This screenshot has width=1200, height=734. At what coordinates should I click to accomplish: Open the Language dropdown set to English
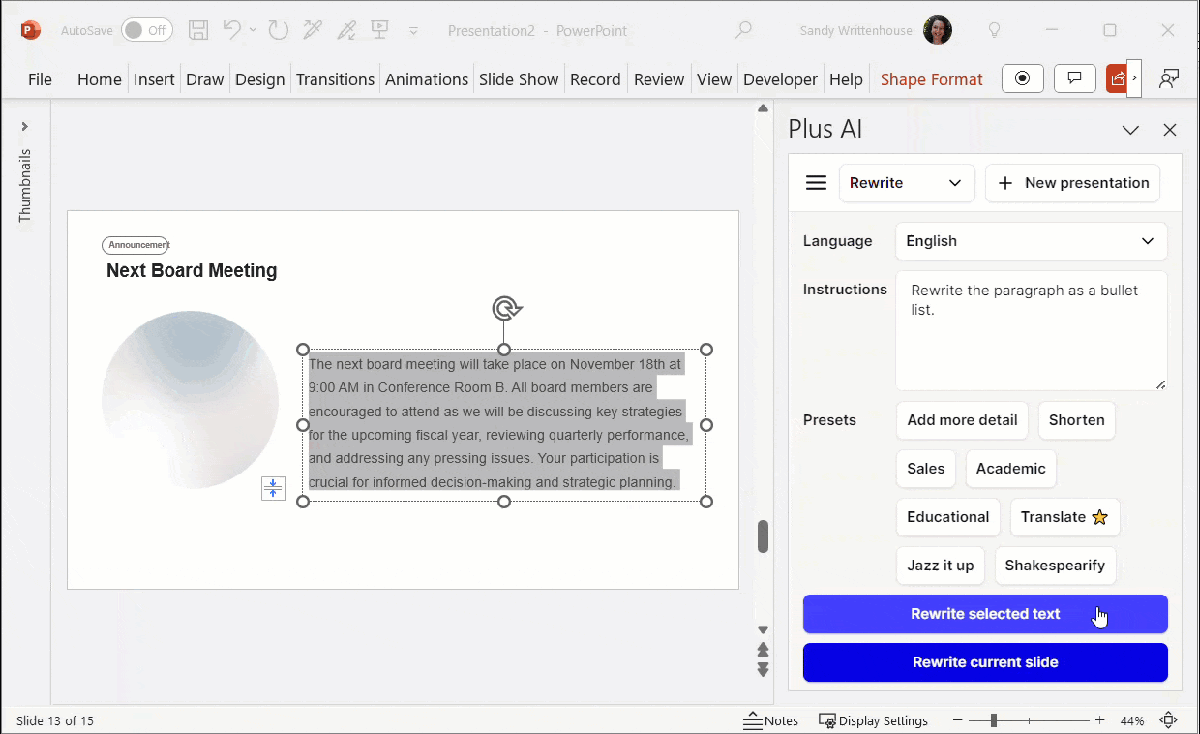pos(1030,241)
